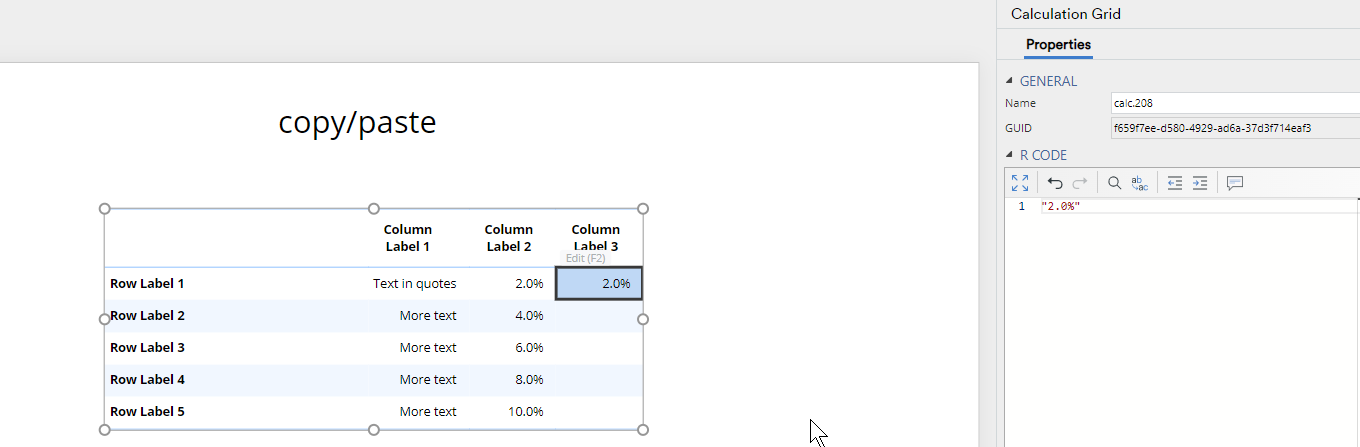Decrease indent of R code line

(x=1175, y=183)
